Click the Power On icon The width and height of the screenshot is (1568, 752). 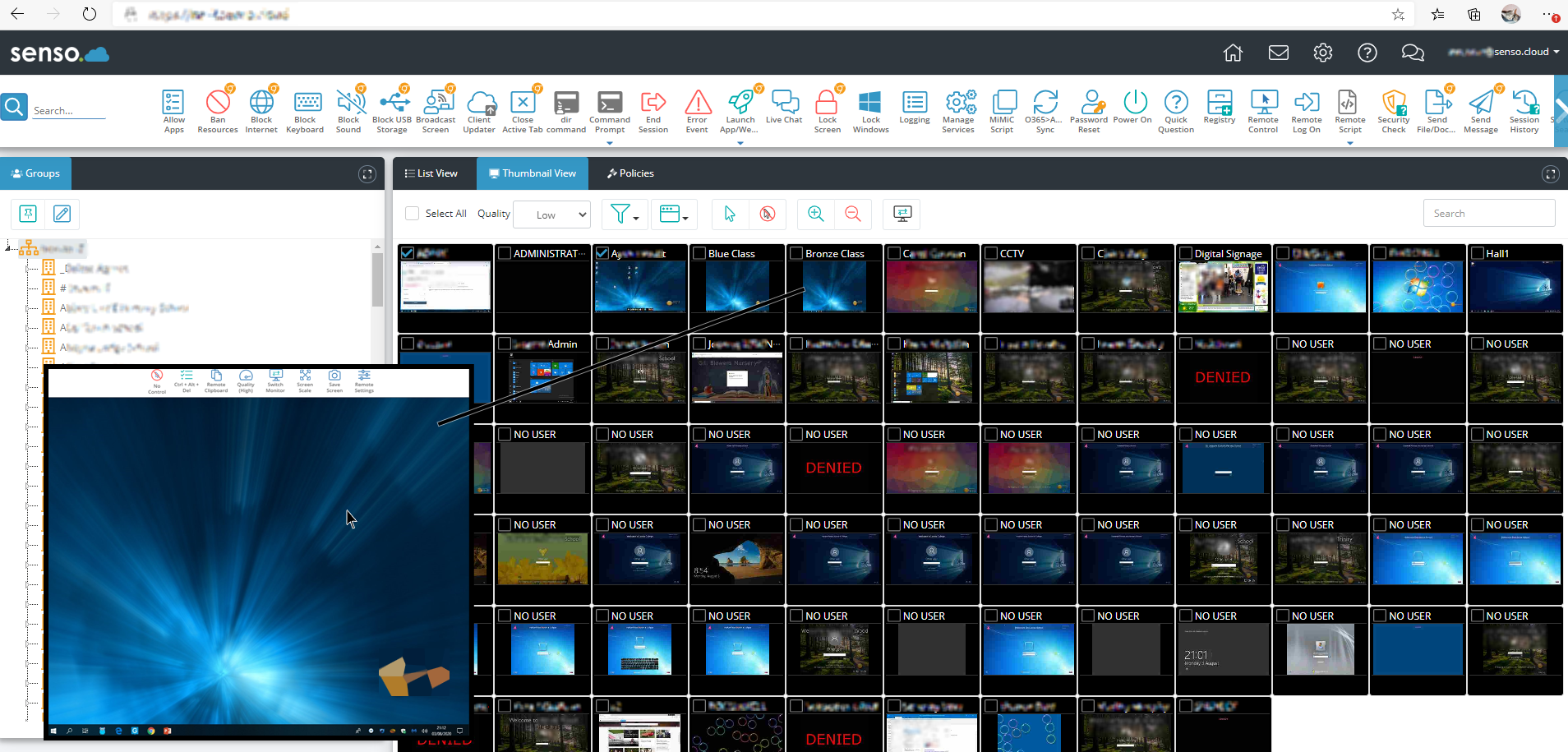pyautogui.click(x=1134, y=104)
